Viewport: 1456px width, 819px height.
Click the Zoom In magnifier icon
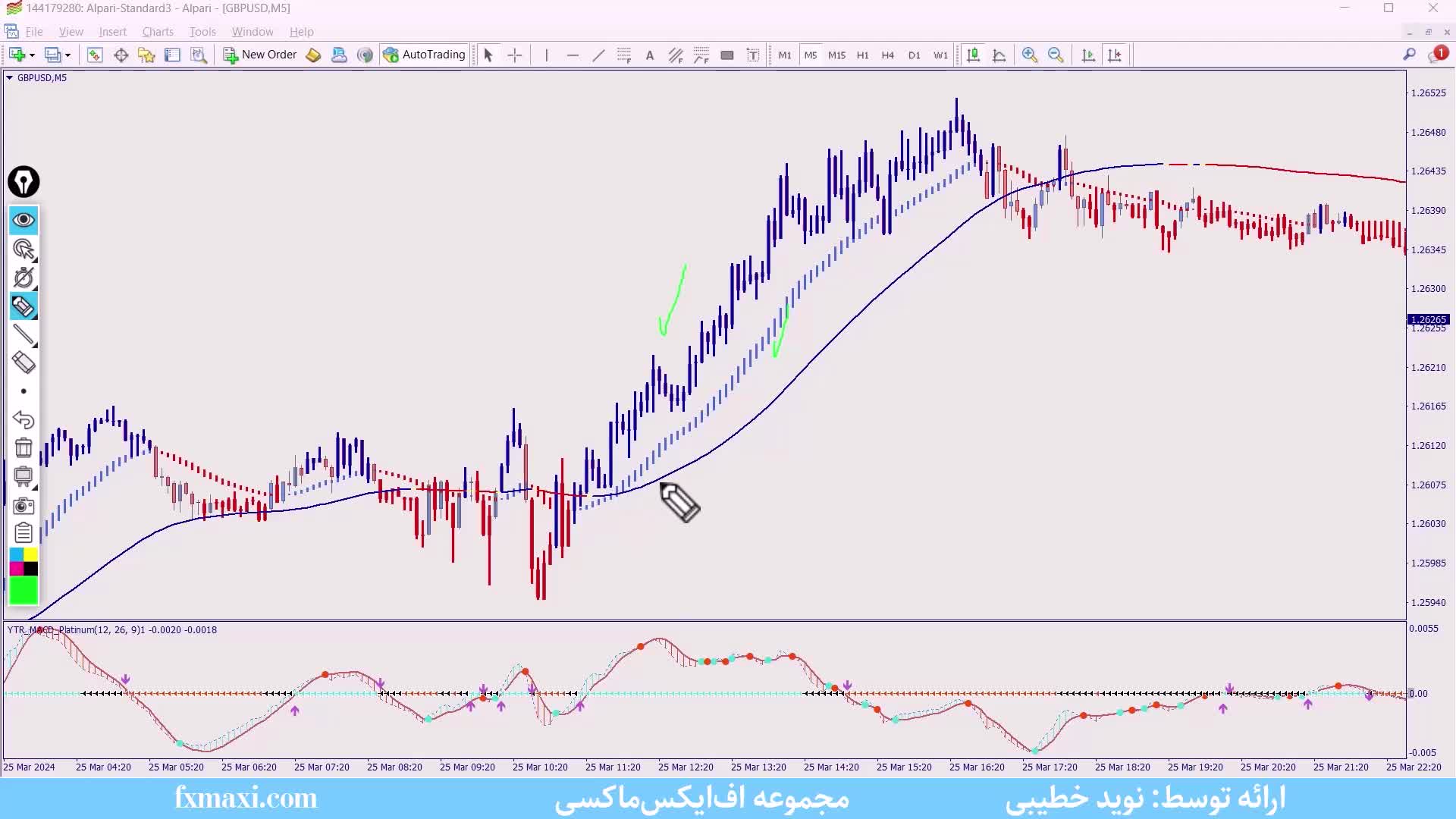(x=1029, y=55)
